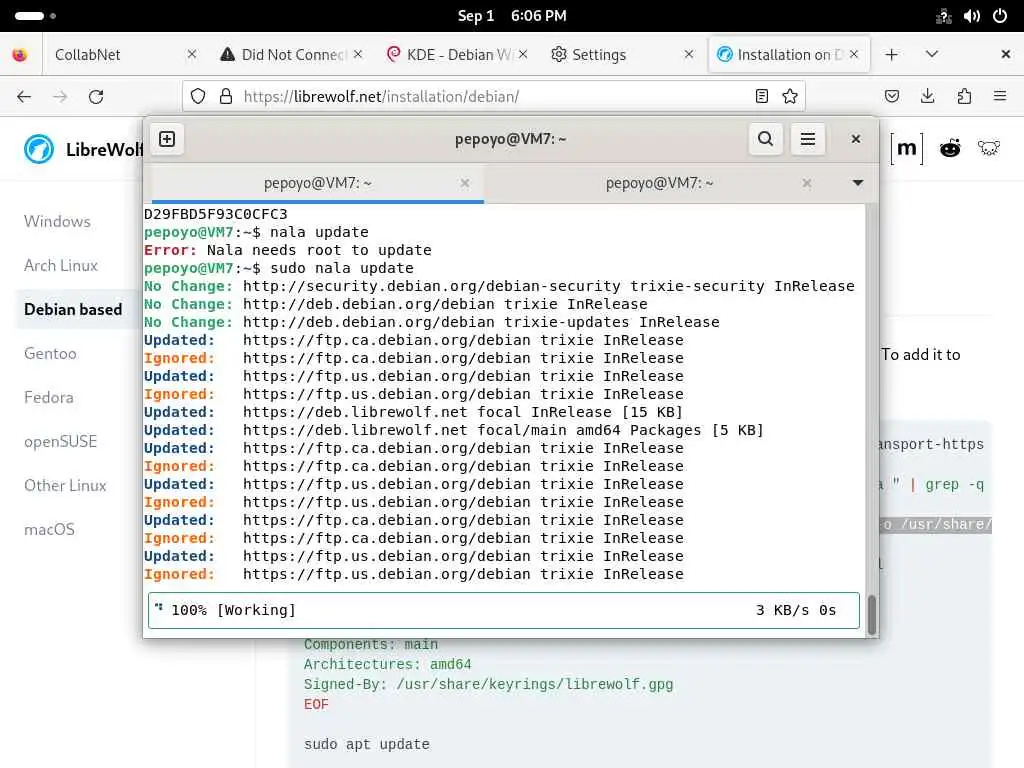Open the volume icon in the top bar
Viewport: 1024px width, 768px height.
[x=972, y=16]
